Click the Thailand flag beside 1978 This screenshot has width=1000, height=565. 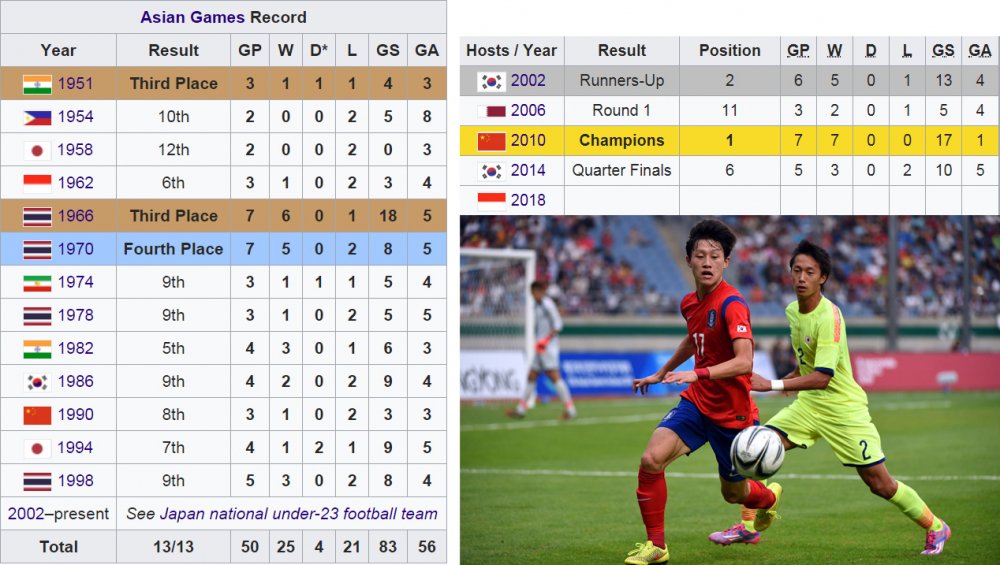tap(37, 316)
